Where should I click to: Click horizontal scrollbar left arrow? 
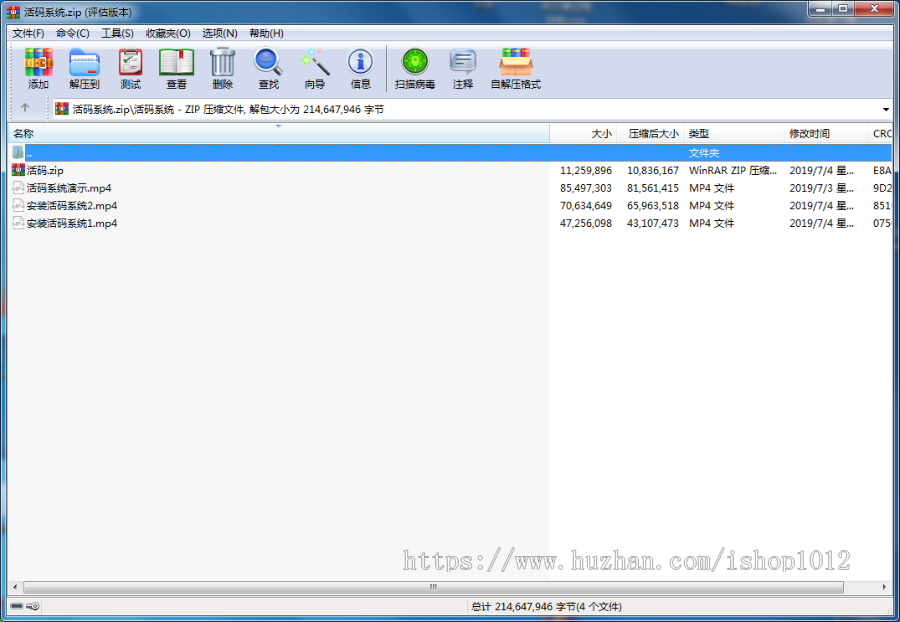pyautogui.click(x=15, y=587)
